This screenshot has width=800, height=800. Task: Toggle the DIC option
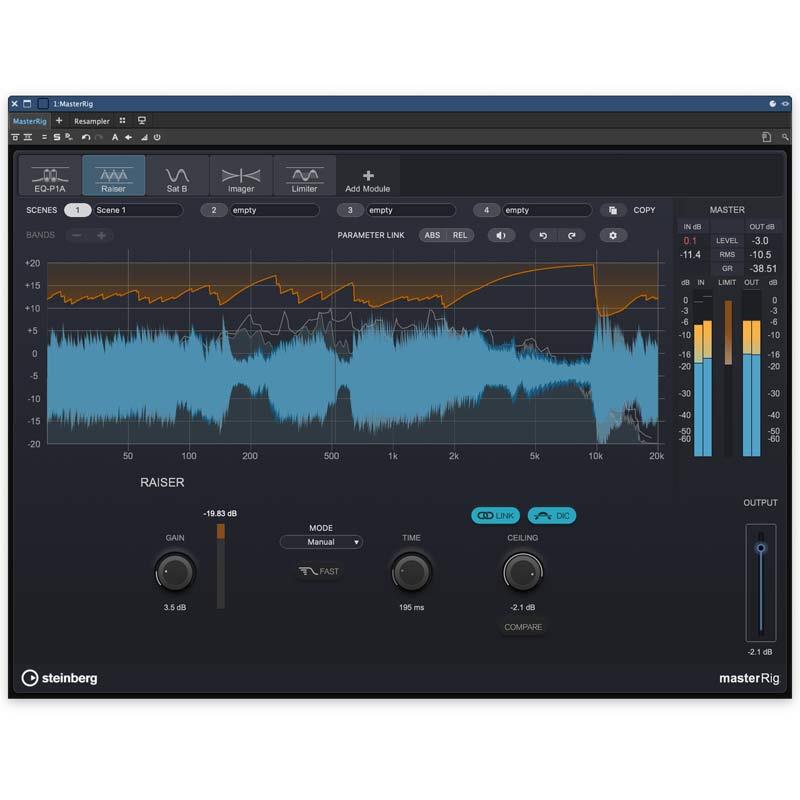pos(552,516)
